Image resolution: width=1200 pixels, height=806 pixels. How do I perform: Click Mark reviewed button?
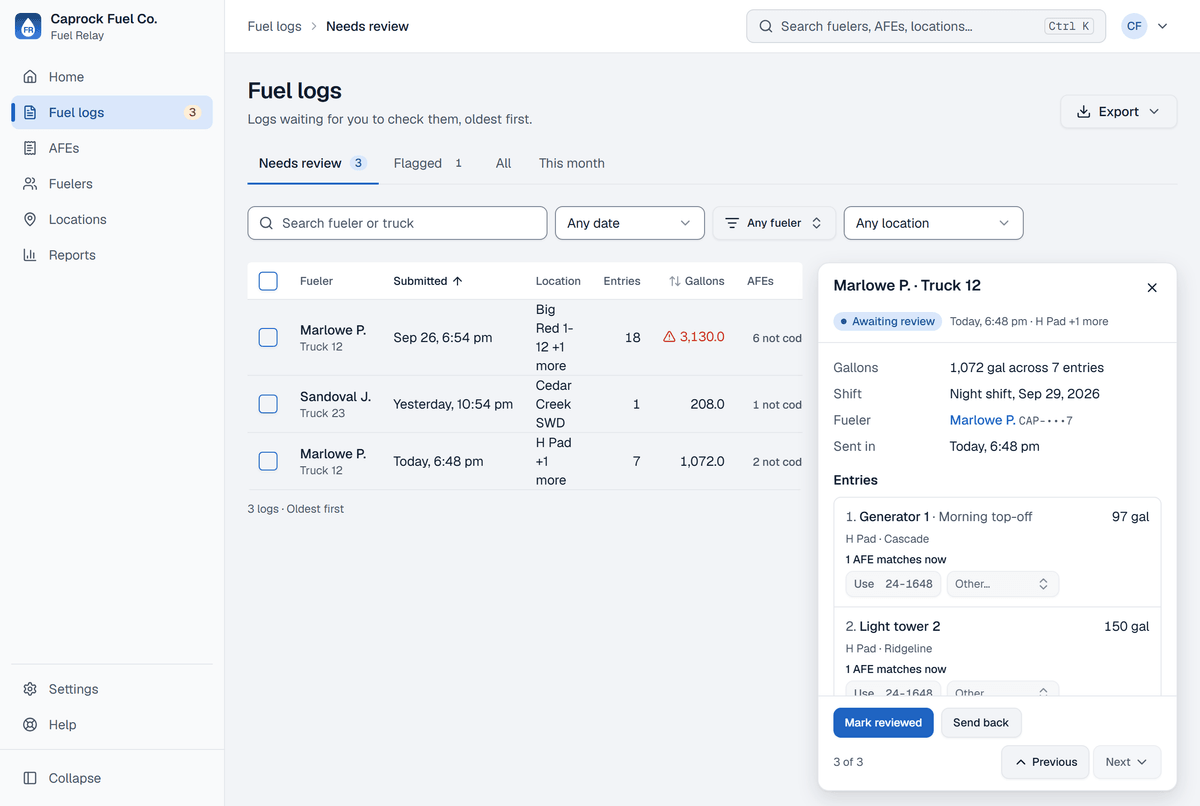(883, 723)
